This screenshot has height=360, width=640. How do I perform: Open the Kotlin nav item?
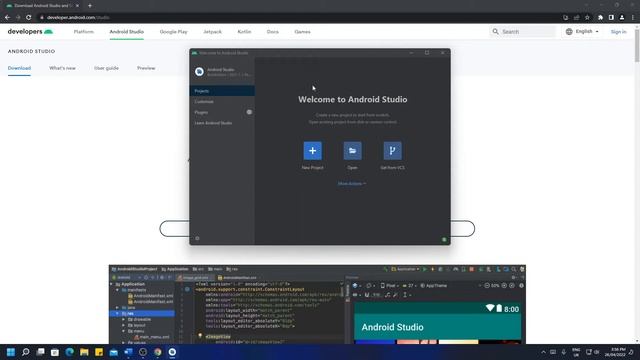tap(244, 31)
